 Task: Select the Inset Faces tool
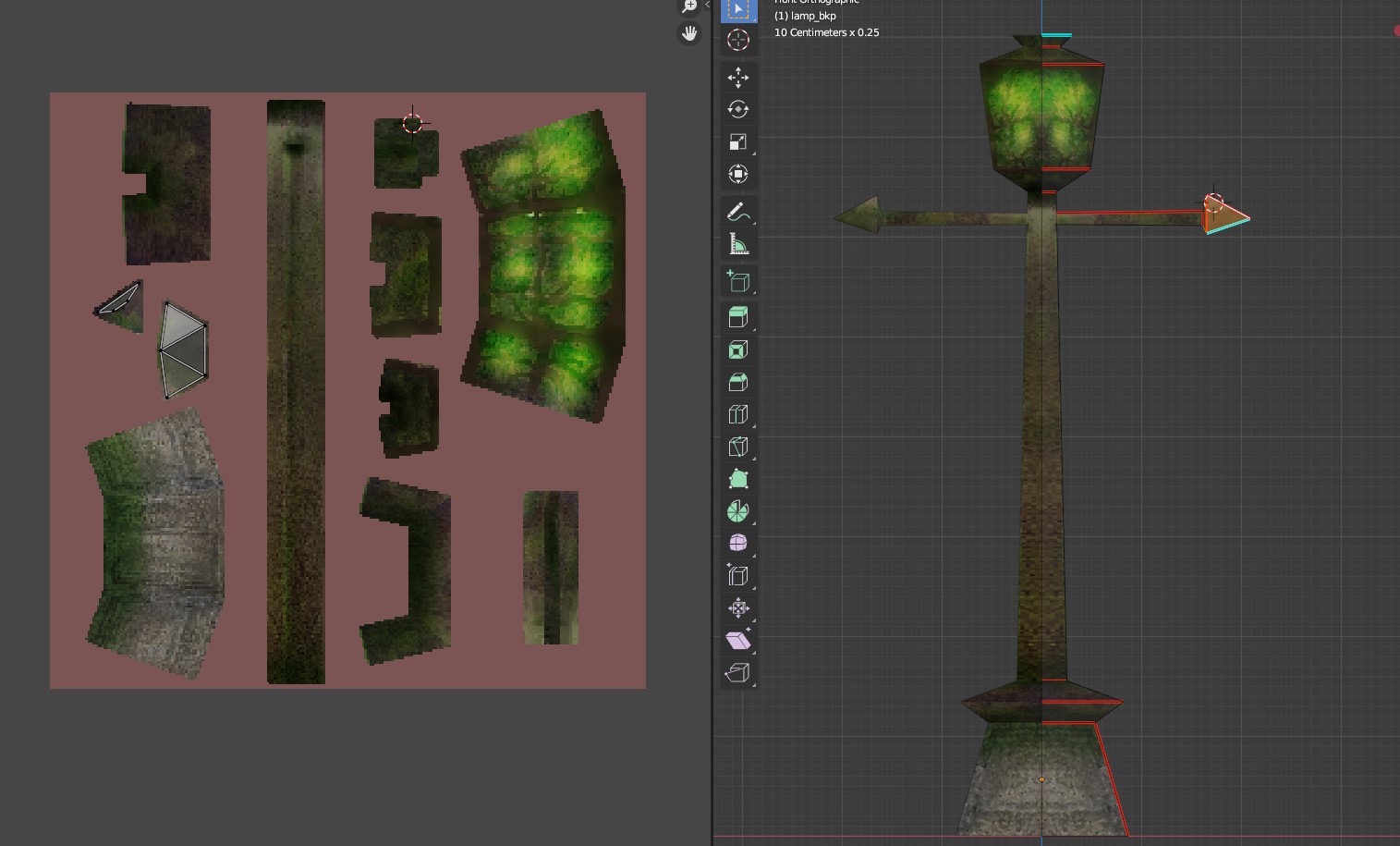tap(737, 349)
